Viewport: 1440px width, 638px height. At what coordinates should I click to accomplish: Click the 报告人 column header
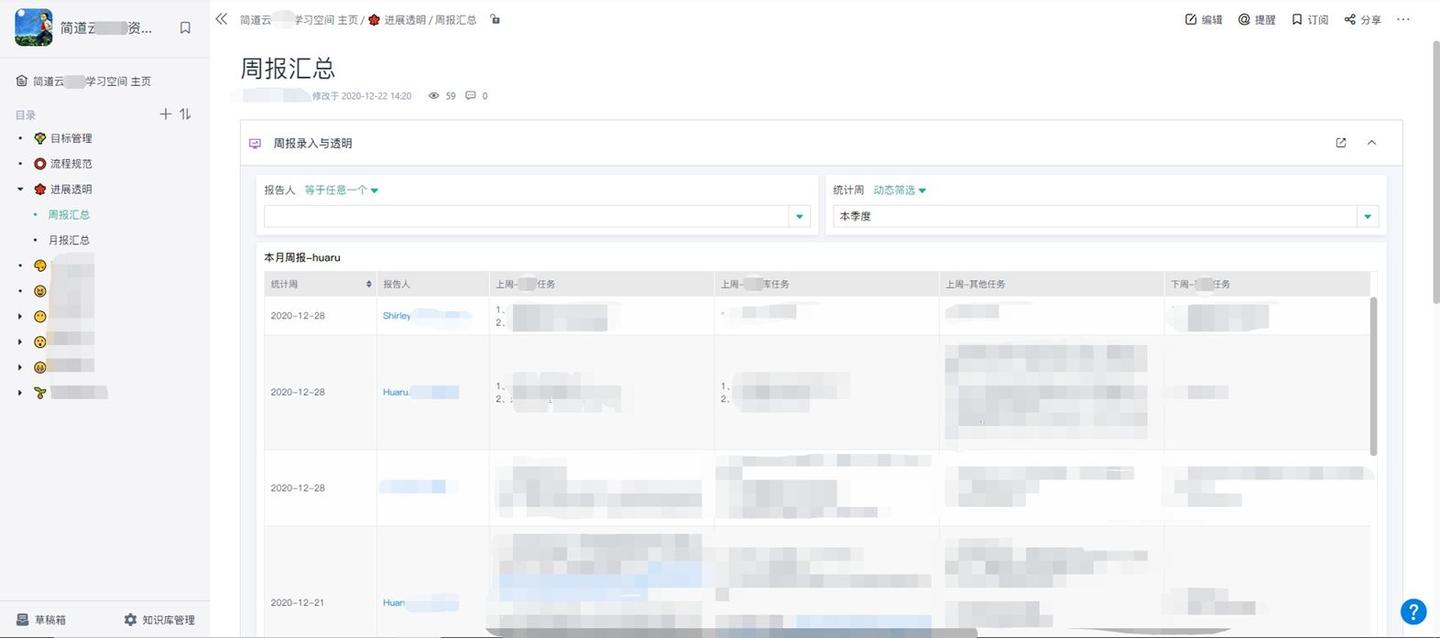coord(433,284)
